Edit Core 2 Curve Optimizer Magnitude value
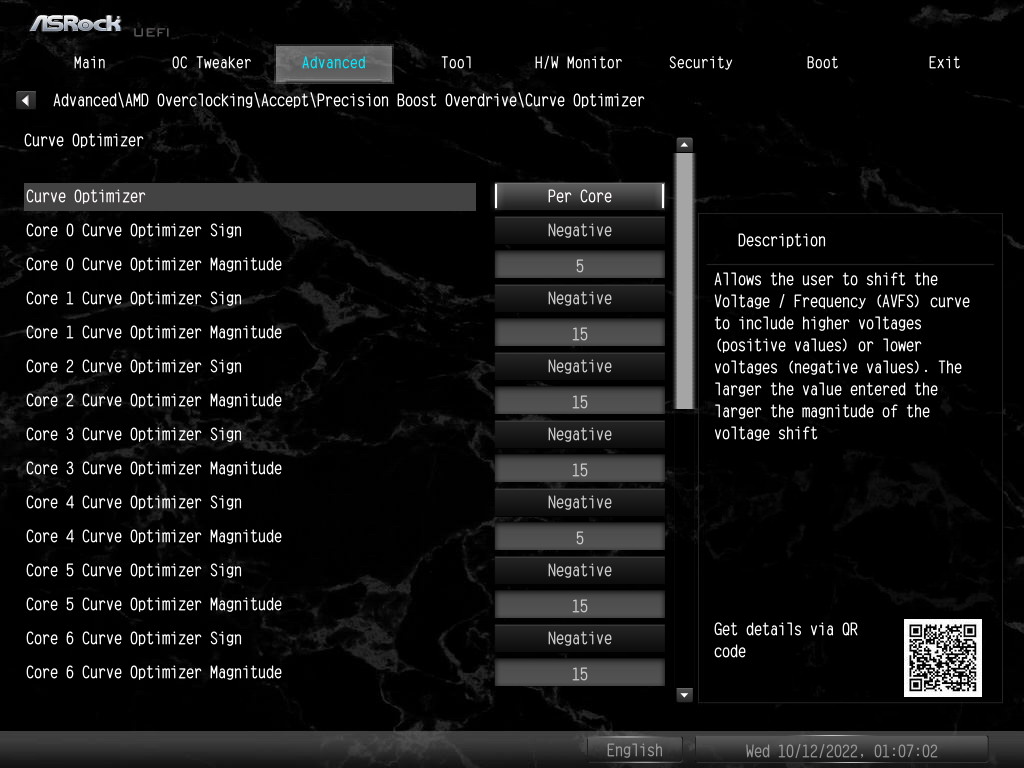Image resolution: width=1024 pixels, height=768 pixels. [x=579, y=401]
